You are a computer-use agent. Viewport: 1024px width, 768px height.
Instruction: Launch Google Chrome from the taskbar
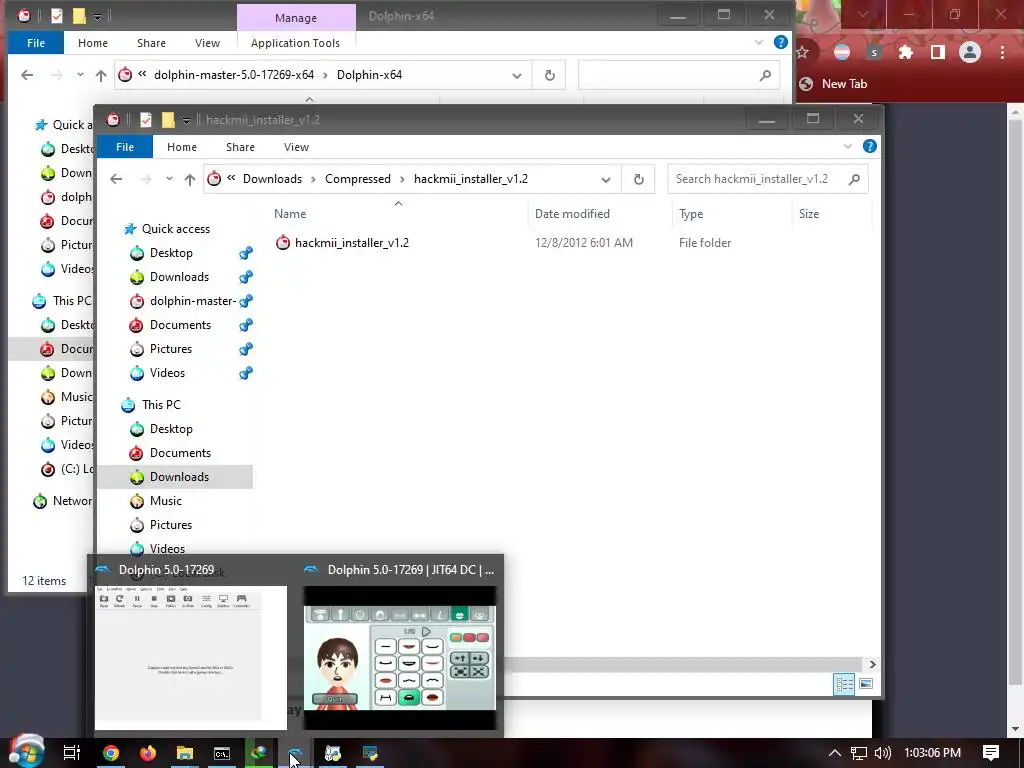pos(111,753)
